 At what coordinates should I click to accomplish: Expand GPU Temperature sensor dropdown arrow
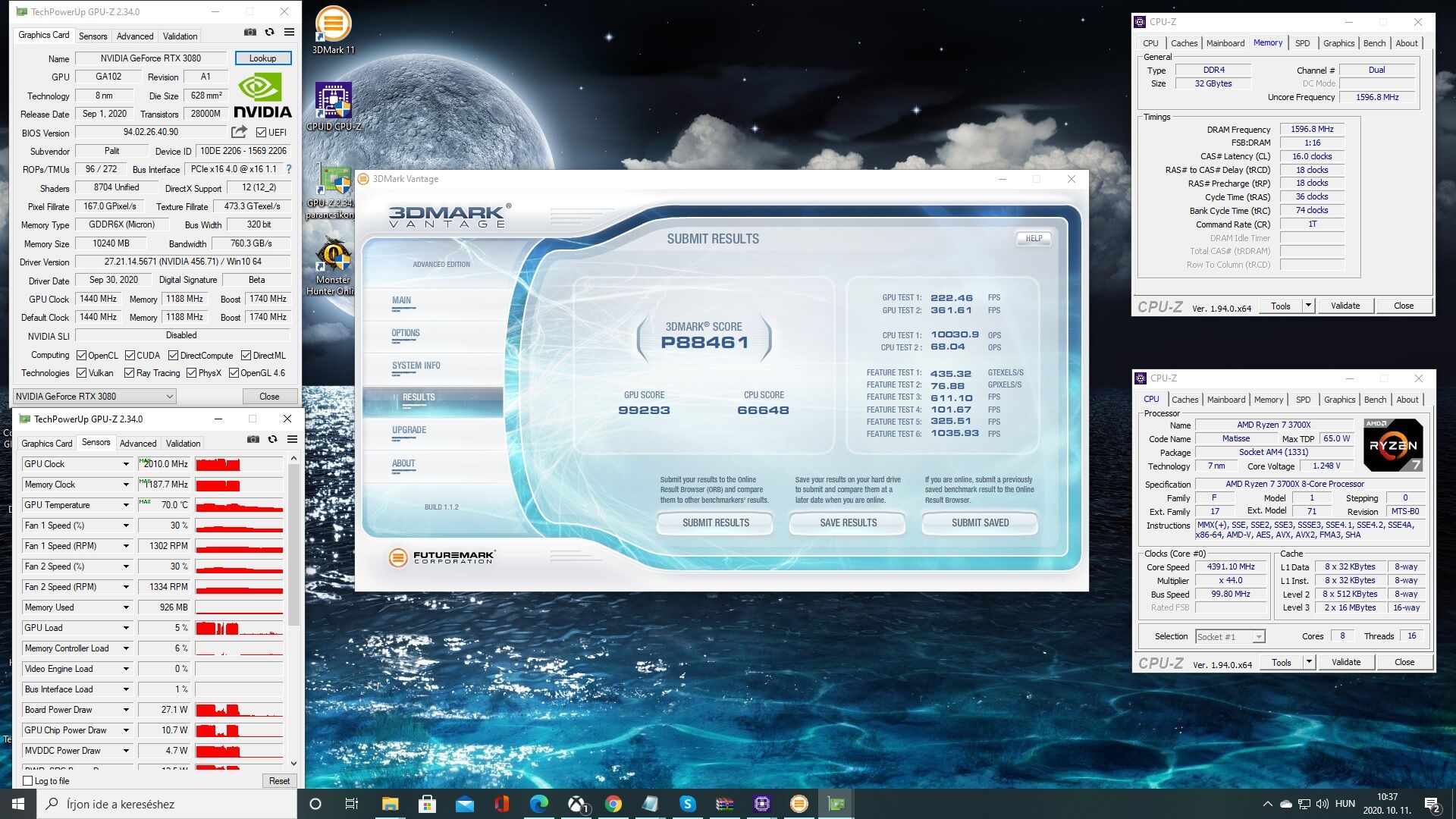coord(126,505)
